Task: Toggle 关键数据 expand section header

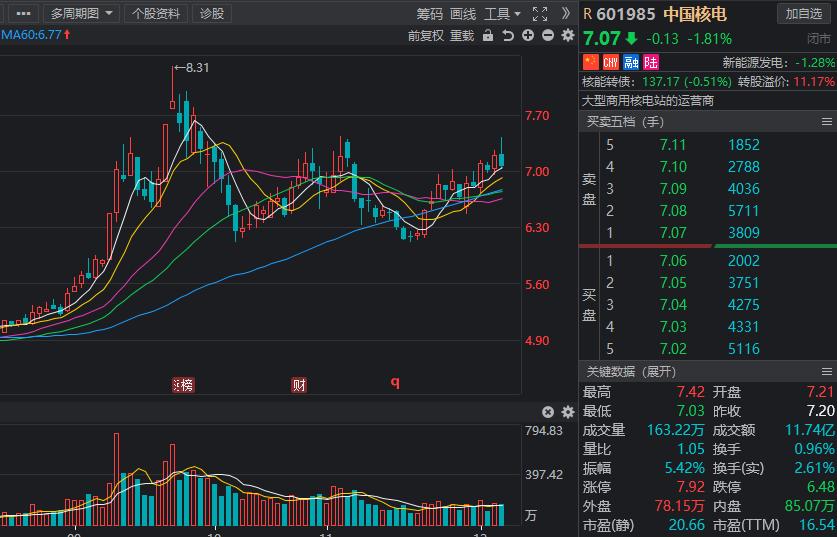Action: pyautogui.click(x=630, y=372)
